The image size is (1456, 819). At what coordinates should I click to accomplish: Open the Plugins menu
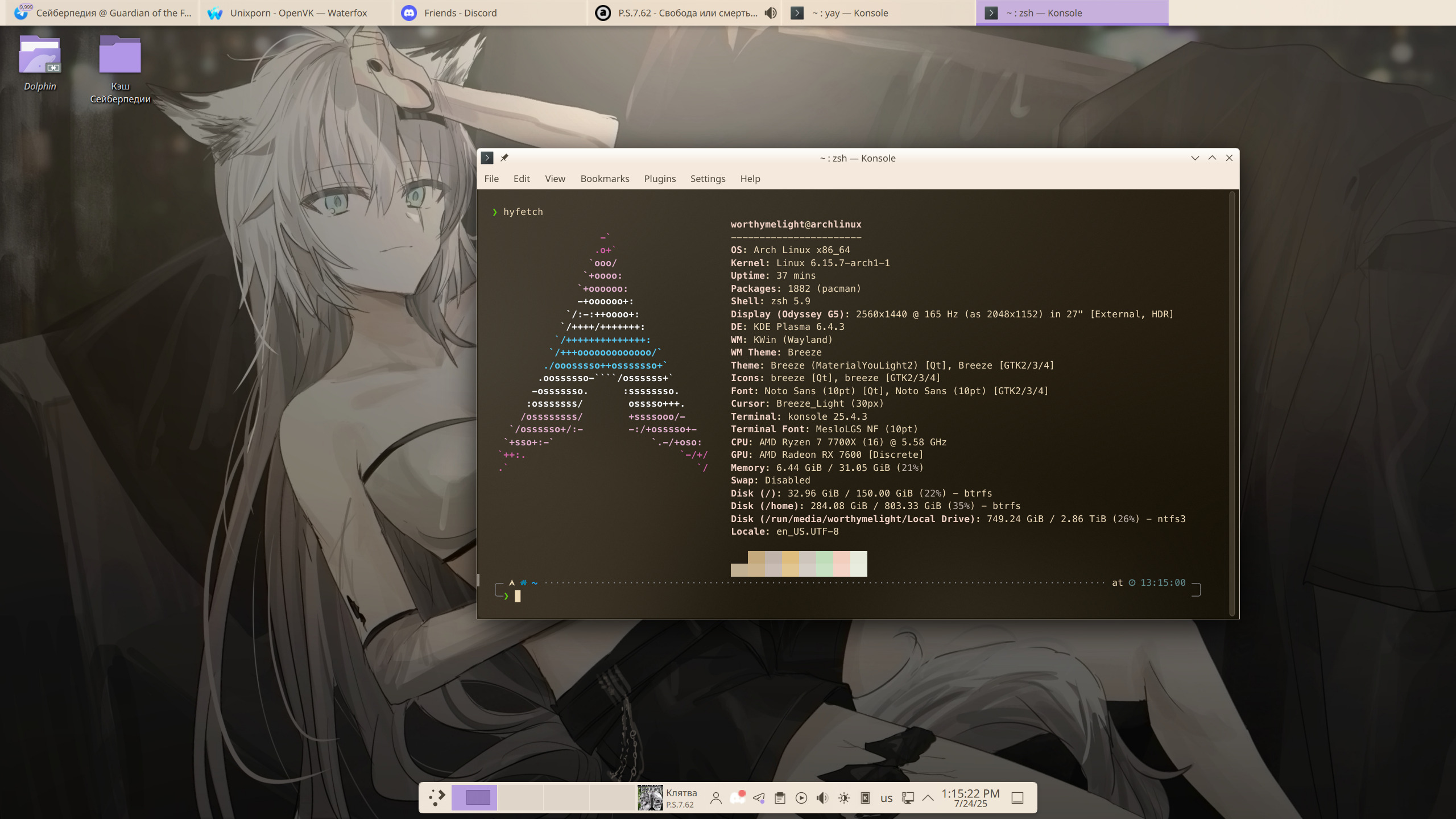[x=660, y=179]
